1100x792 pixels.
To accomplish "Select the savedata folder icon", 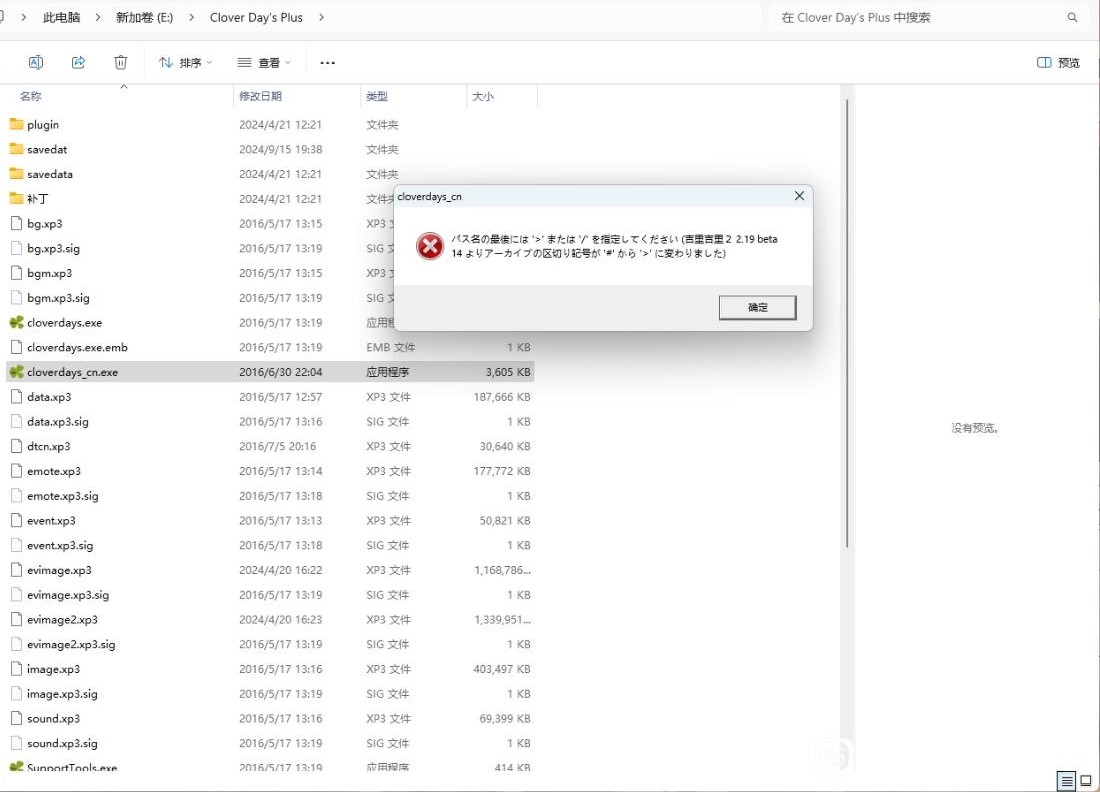I will pos(16,173).
